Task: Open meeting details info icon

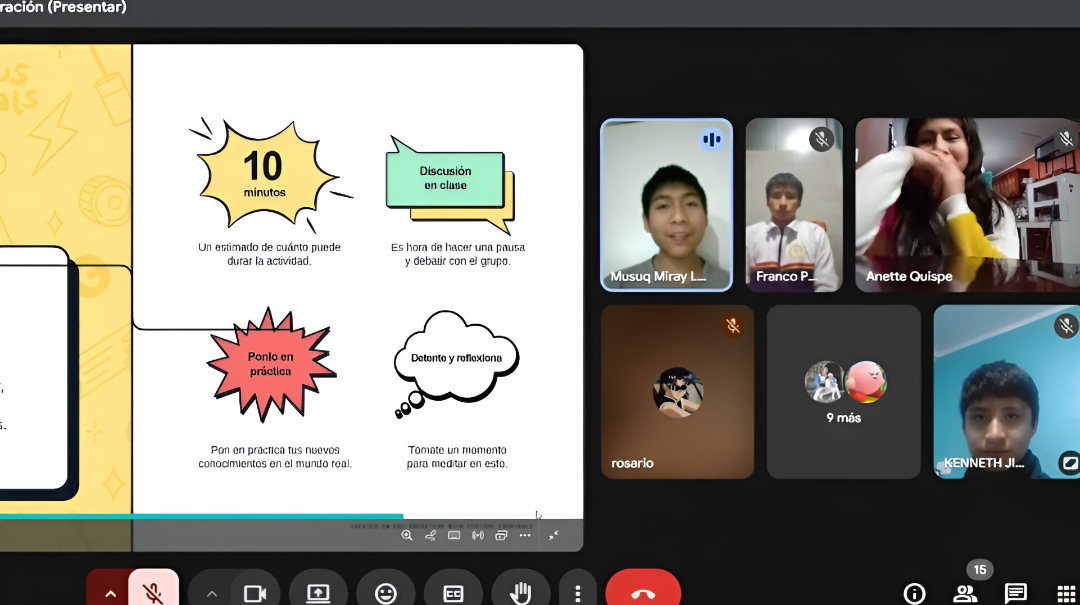Action: coord(914,594)
